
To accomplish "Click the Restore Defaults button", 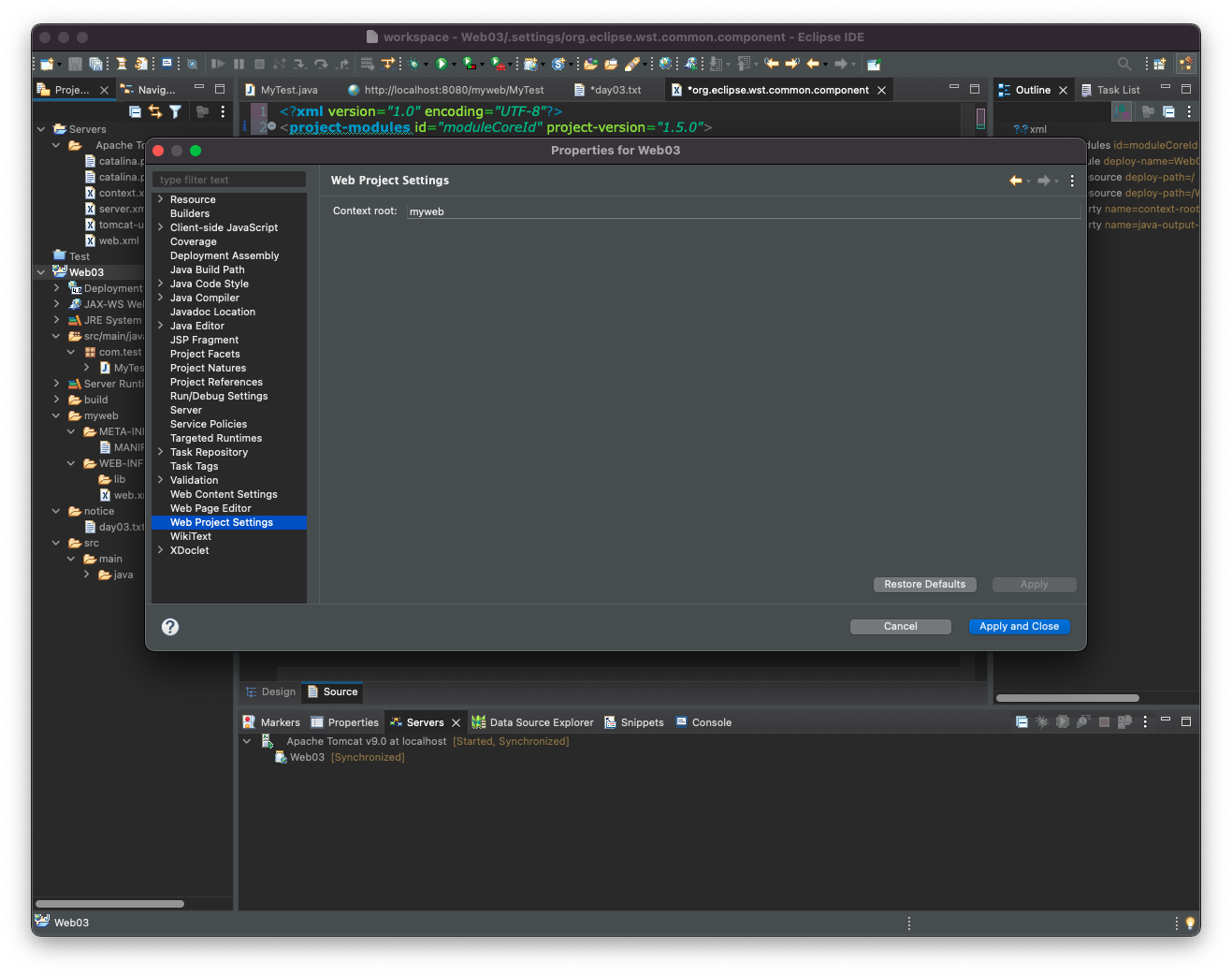I will [924, 584].
